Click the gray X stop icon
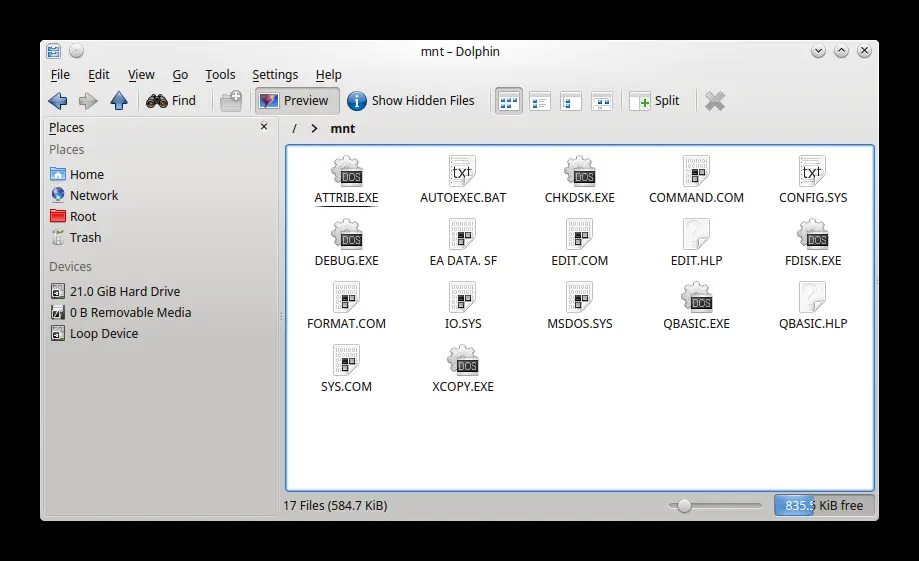This screenshot has height=561, width=919. 715,101
